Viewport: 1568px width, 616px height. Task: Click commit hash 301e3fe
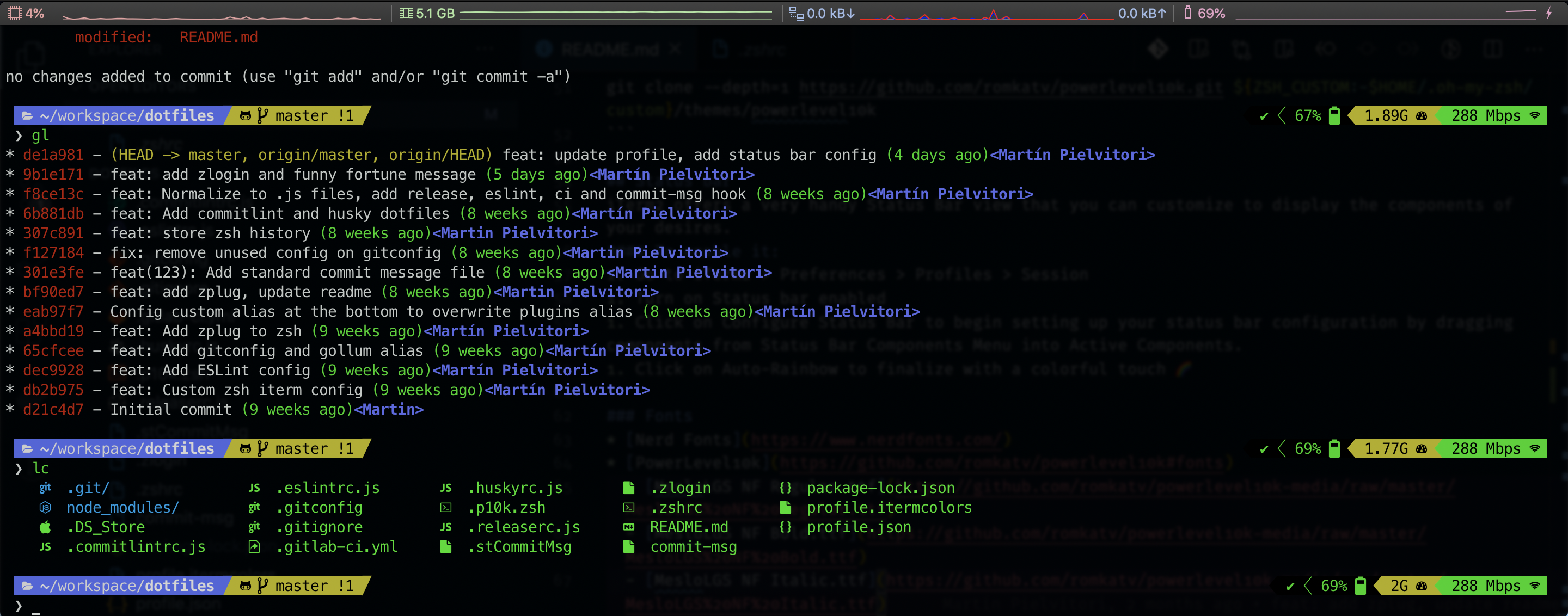click(53, 273)
